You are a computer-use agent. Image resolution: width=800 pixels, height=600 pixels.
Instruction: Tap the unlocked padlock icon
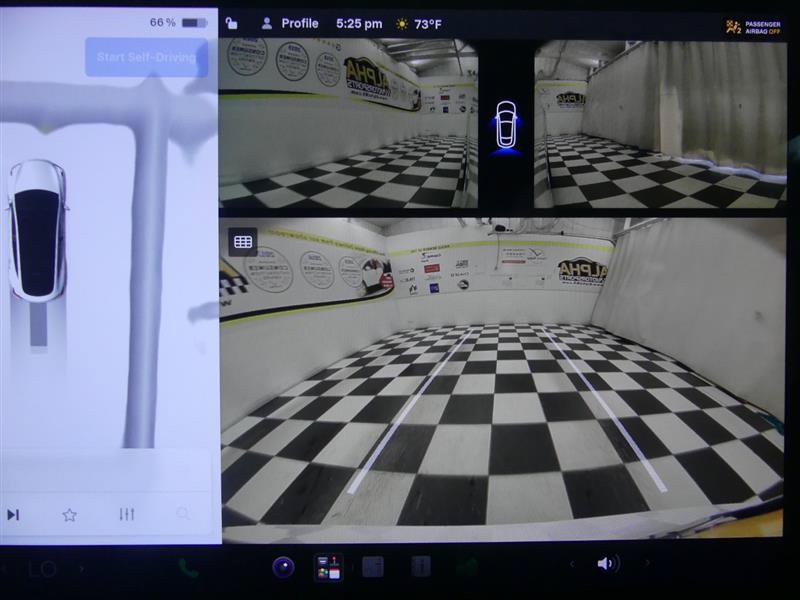tap(232, 23)
